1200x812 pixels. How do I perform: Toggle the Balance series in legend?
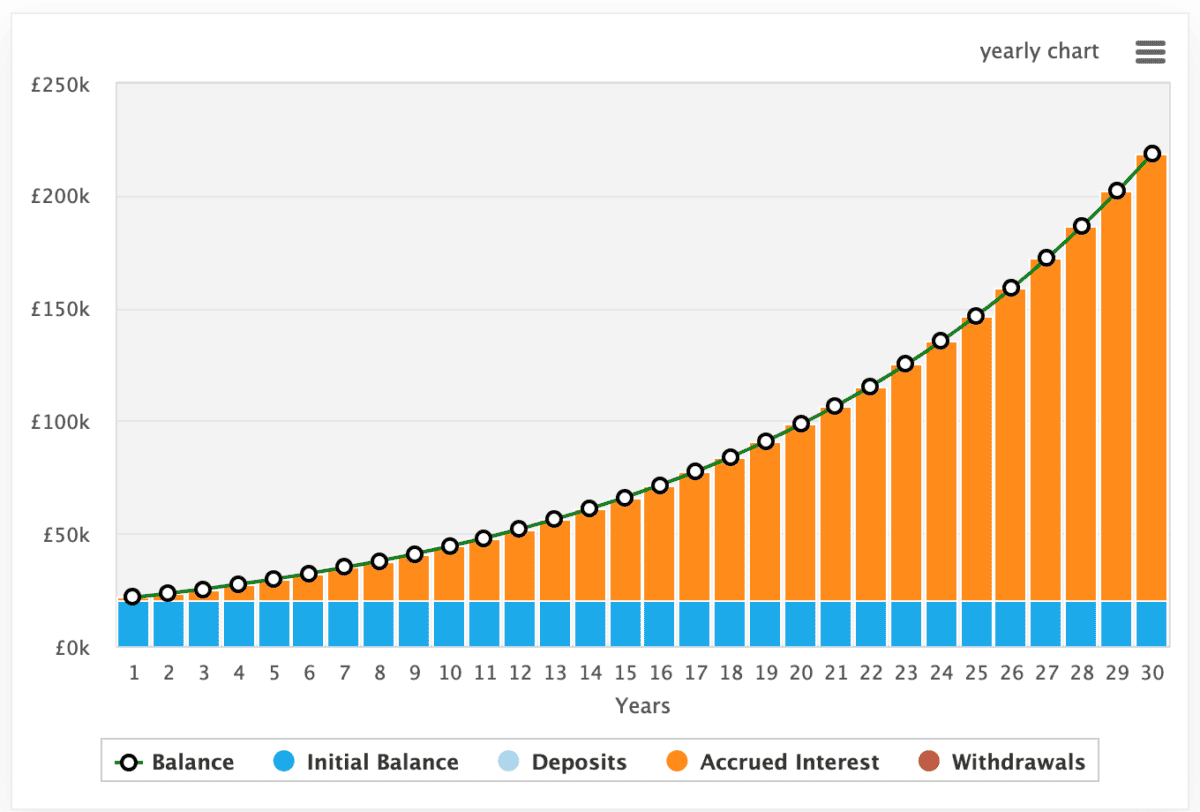coord(192,762)
